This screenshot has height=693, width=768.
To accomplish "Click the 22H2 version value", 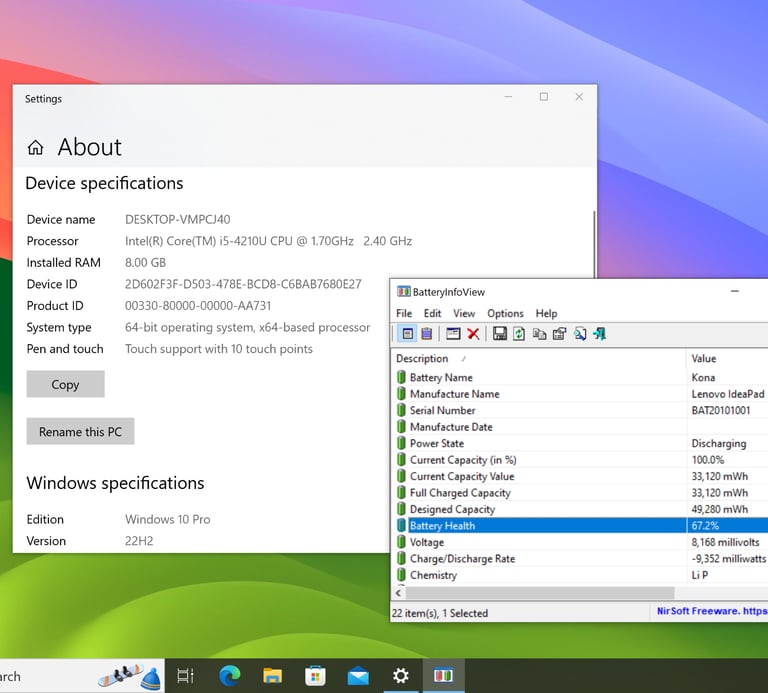I will click(x=139, y=541).
